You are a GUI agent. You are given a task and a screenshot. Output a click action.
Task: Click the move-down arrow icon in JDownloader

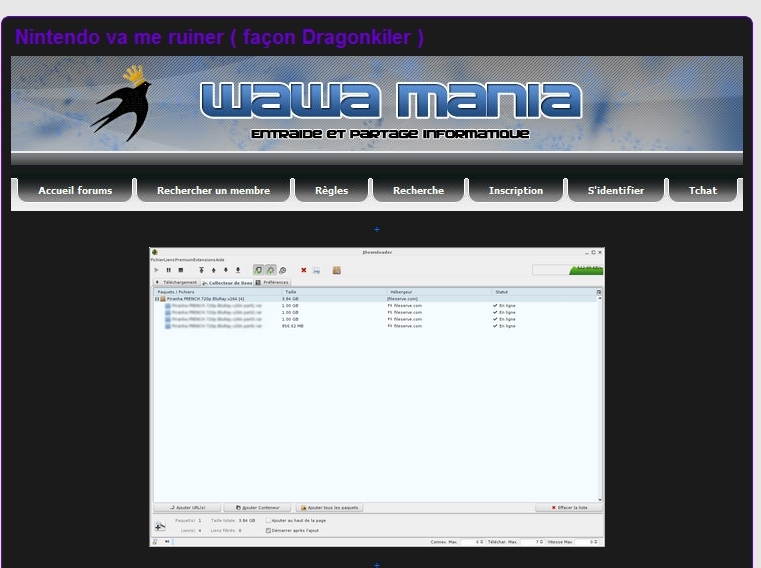[226, 270]
